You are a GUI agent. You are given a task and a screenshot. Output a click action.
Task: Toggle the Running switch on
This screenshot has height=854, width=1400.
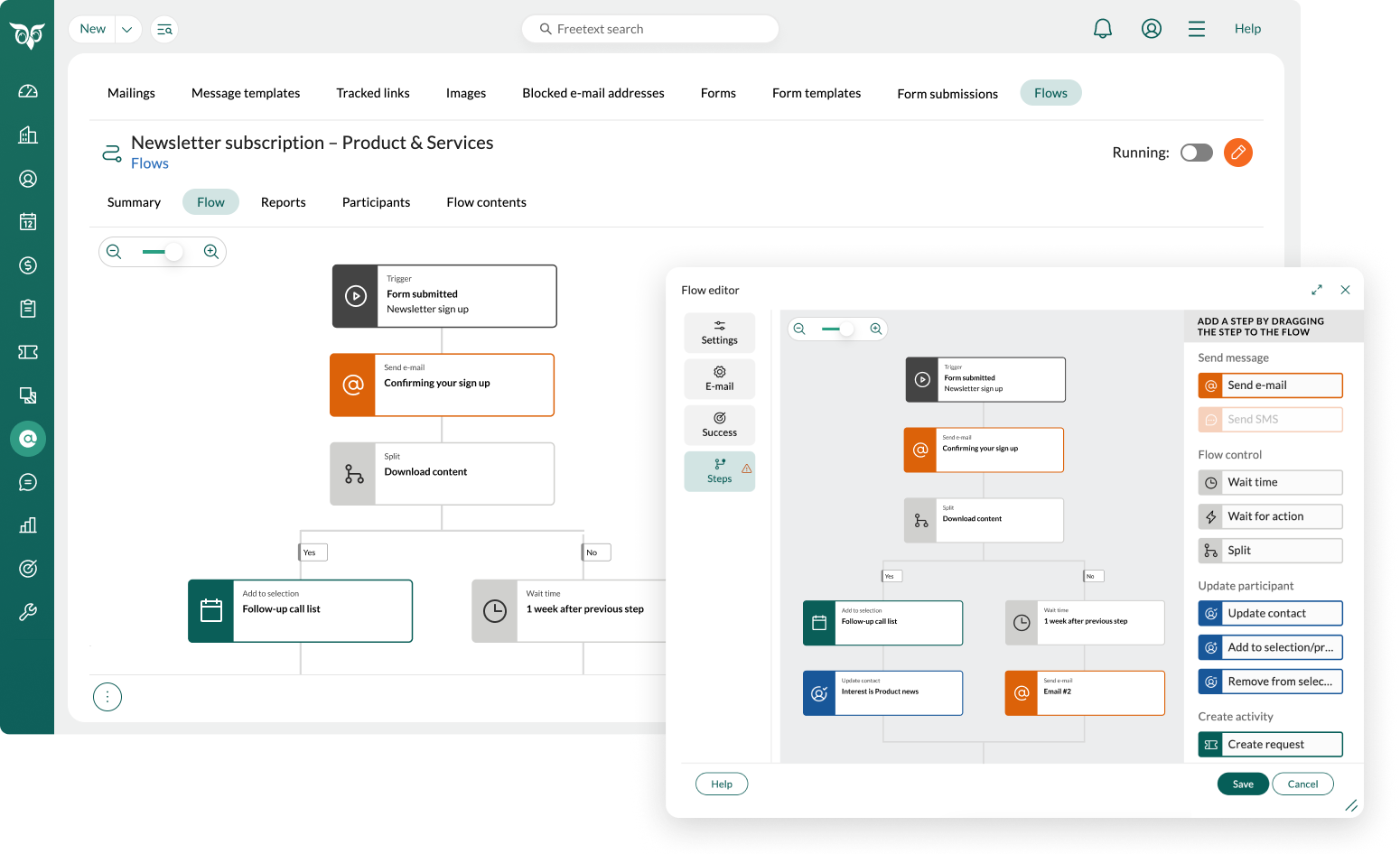pos(1196,153)
